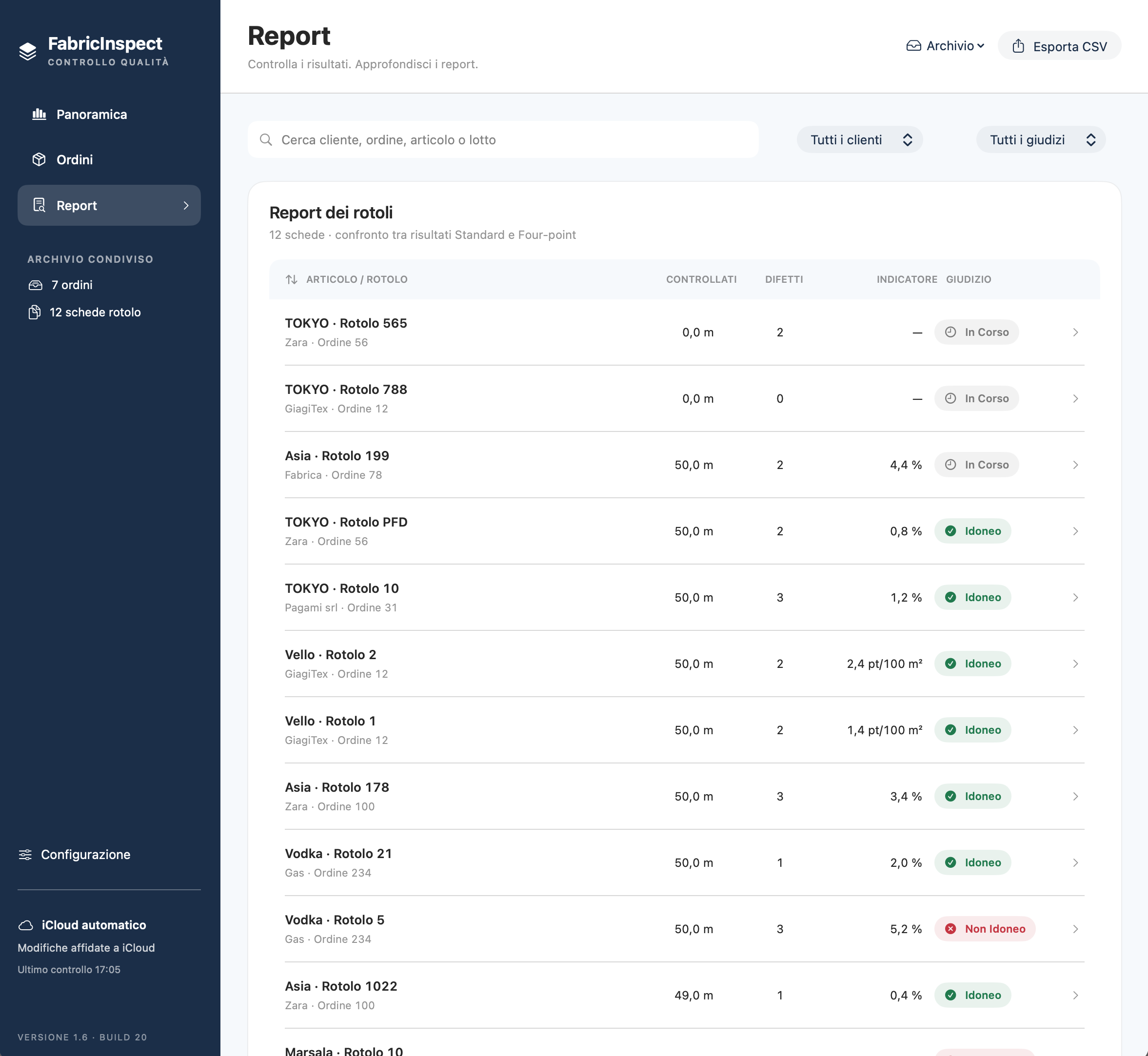Click the Non Idoneo badge on Vodka Rotolo 5
Viewport: 1148px width, 1056px height.
click(x=985, y=929)
